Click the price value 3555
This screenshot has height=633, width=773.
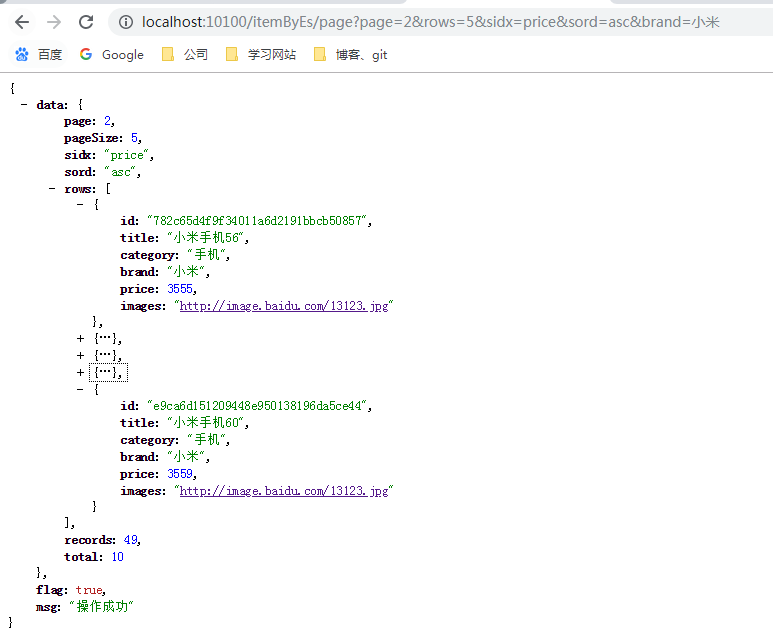180,289
